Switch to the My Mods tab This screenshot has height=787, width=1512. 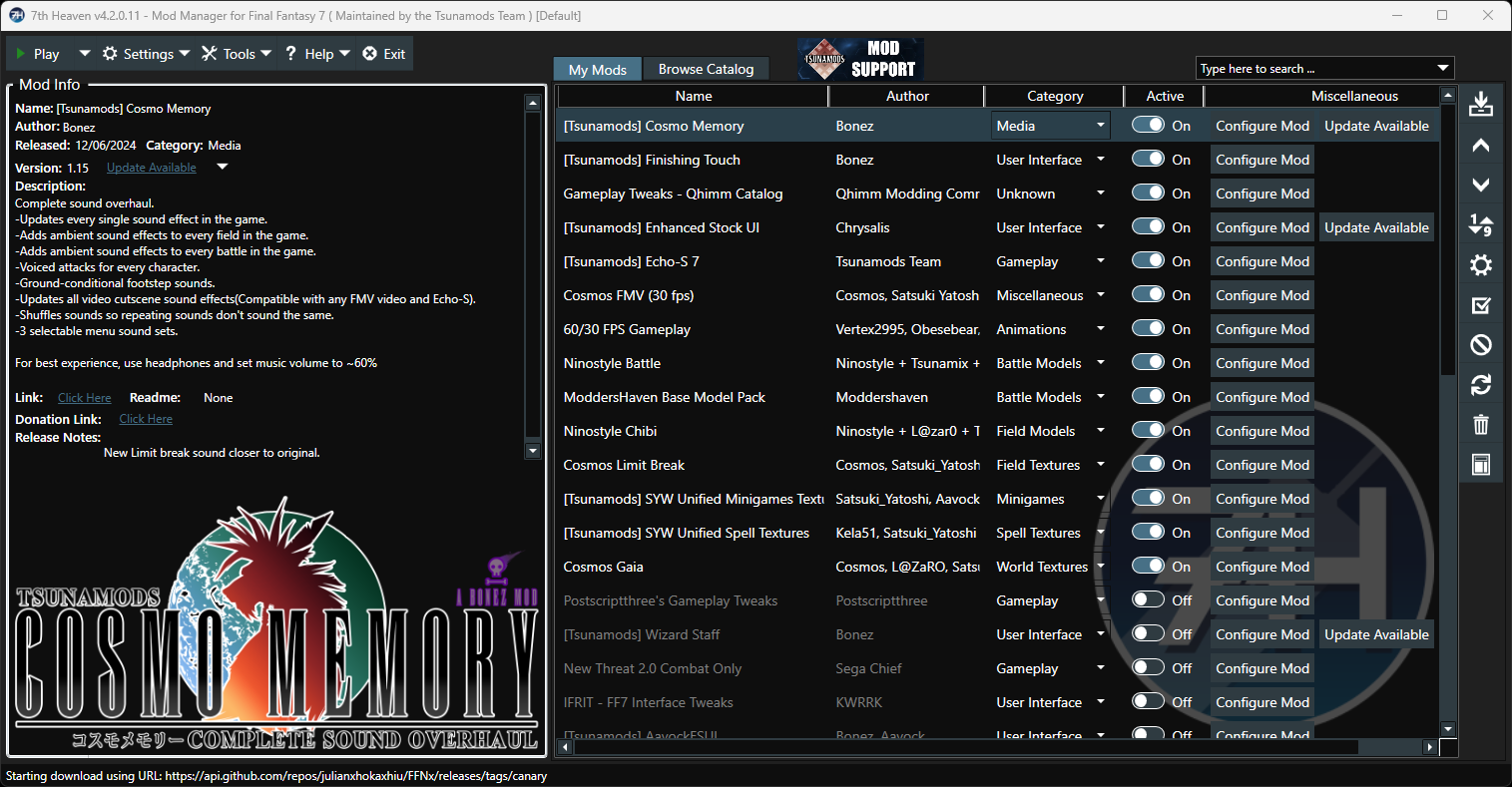coord(598,69)
